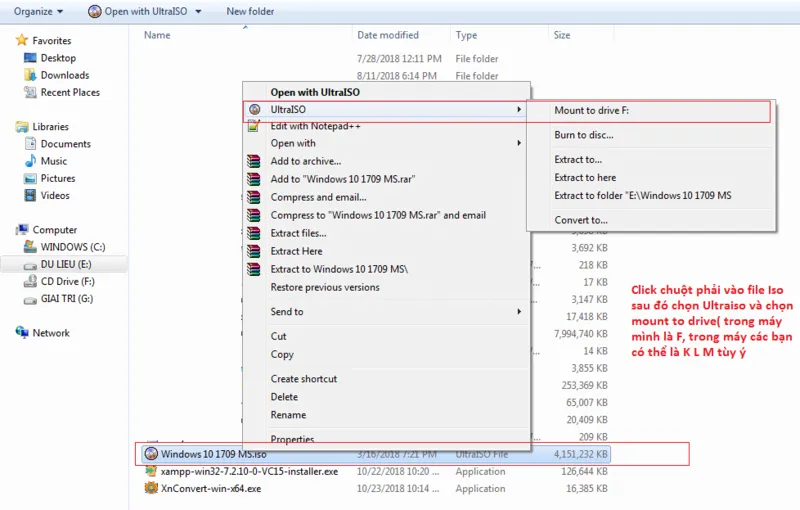Click the Computer icon in the sidebar
This screenshot has height=510, width=800.
(22, 230)
